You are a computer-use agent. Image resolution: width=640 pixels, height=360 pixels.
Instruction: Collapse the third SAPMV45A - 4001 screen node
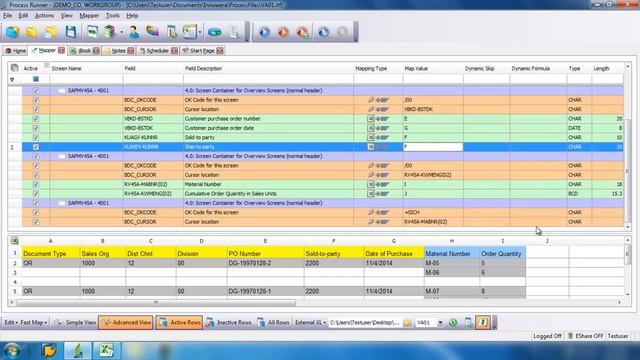coord(61,203)
